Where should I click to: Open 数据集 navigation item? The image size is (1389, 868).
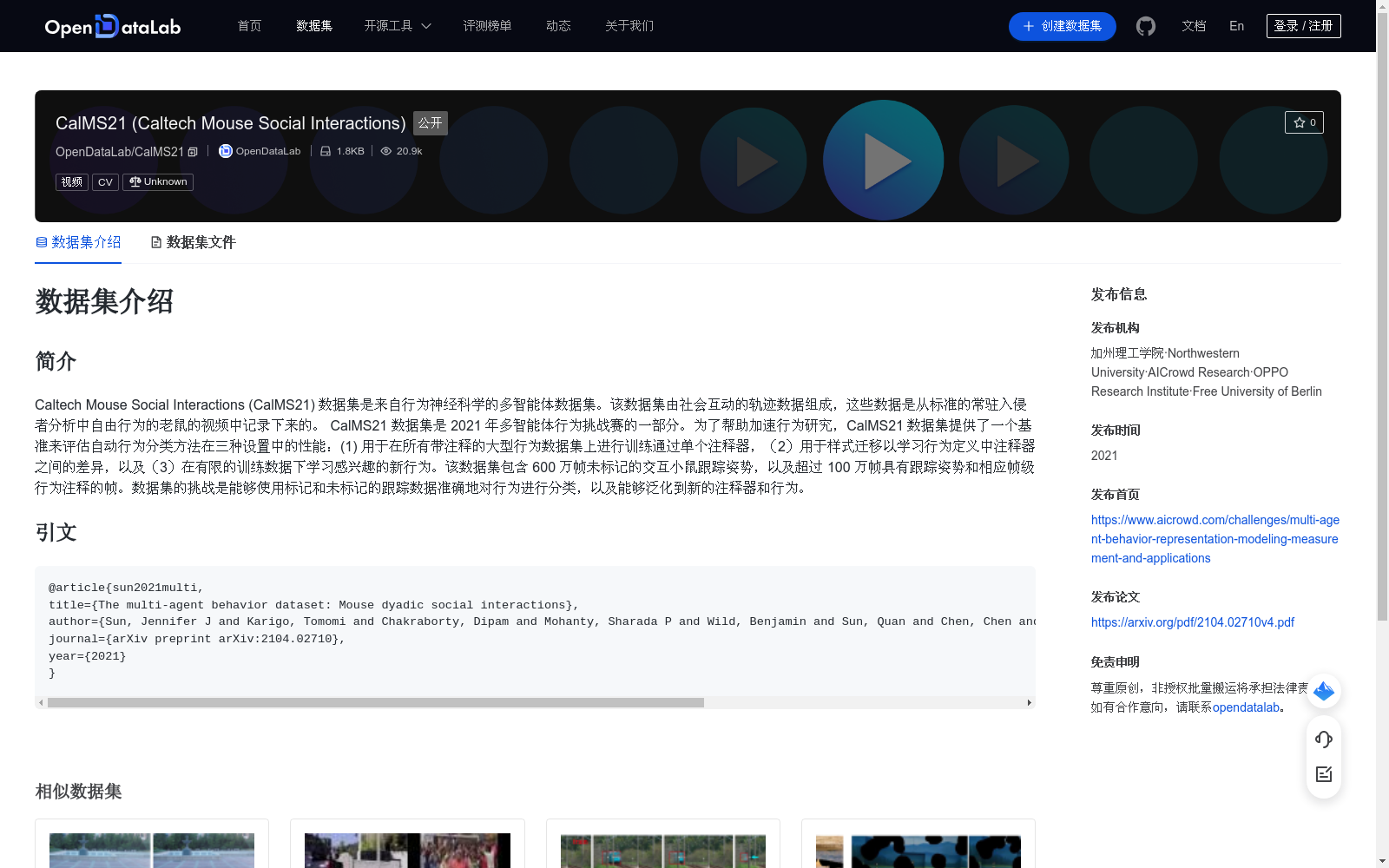(x=314, y=26)
